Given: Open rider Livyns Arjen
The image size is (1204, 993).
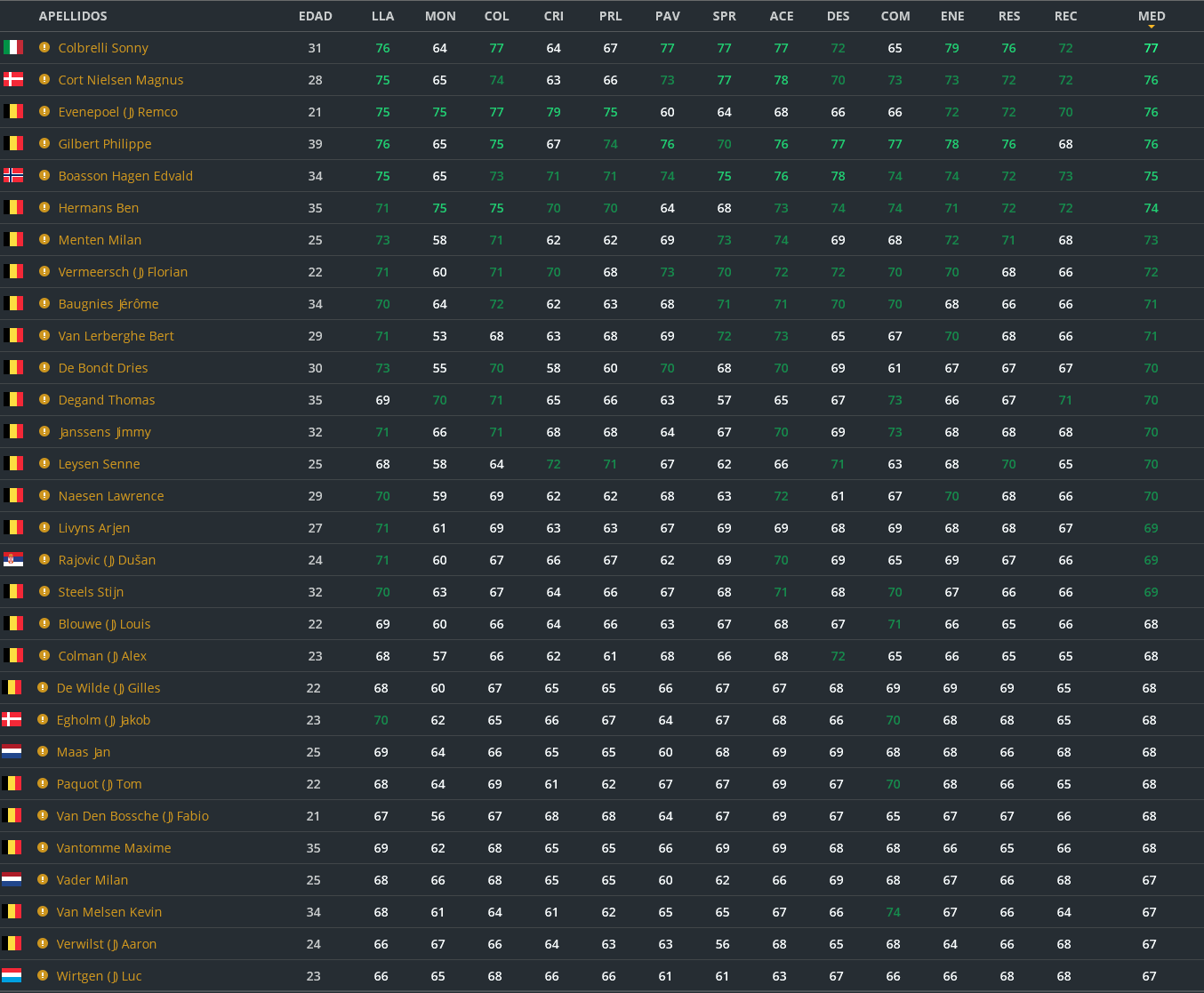Looking at the screenshot, I should pos(94,528).
